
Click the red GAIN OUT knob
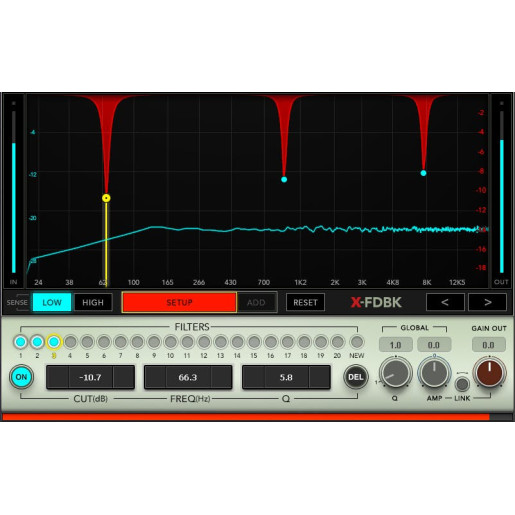(x=490, y=372)
